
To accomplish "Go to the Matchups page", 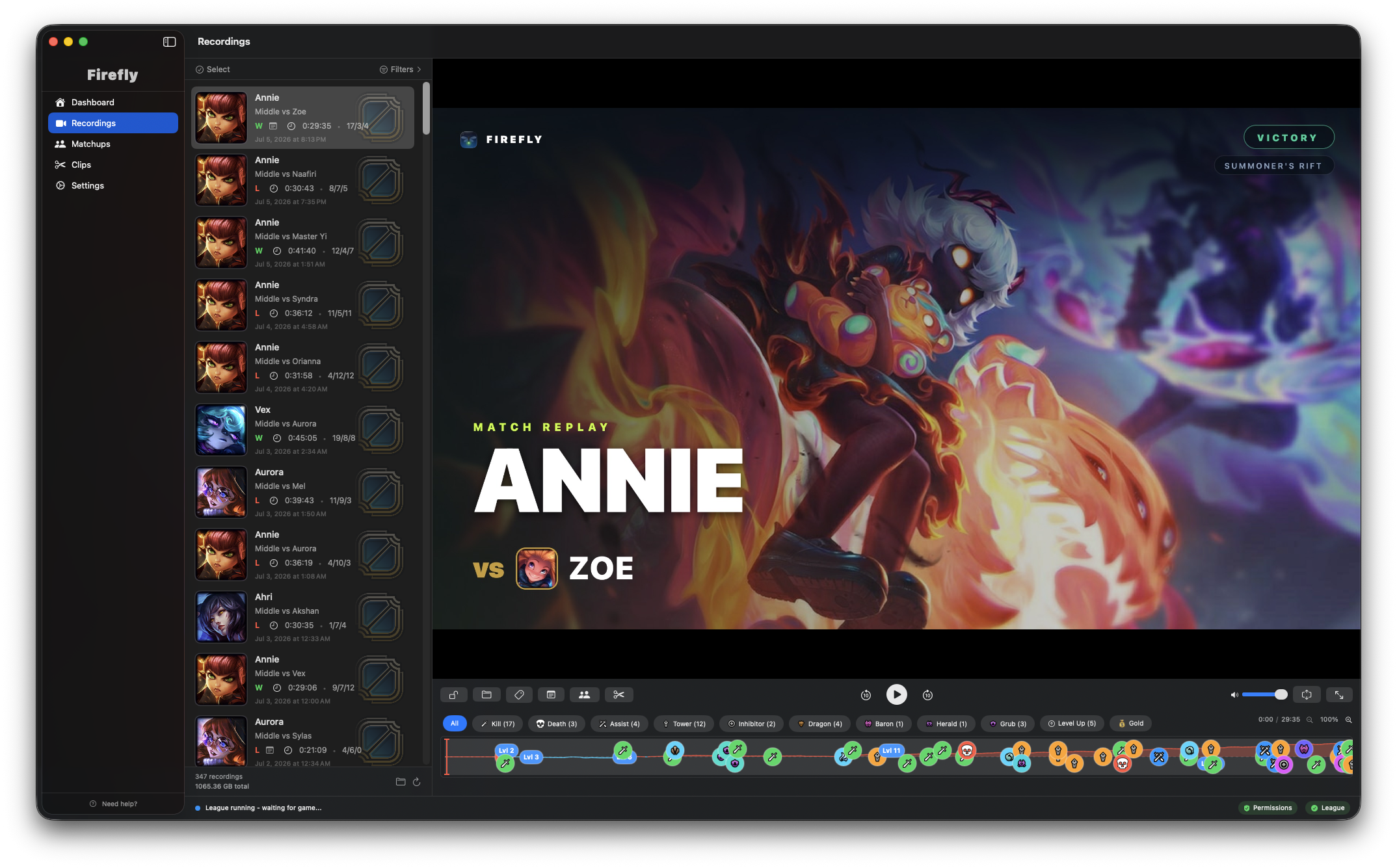I will coord(113,144).
